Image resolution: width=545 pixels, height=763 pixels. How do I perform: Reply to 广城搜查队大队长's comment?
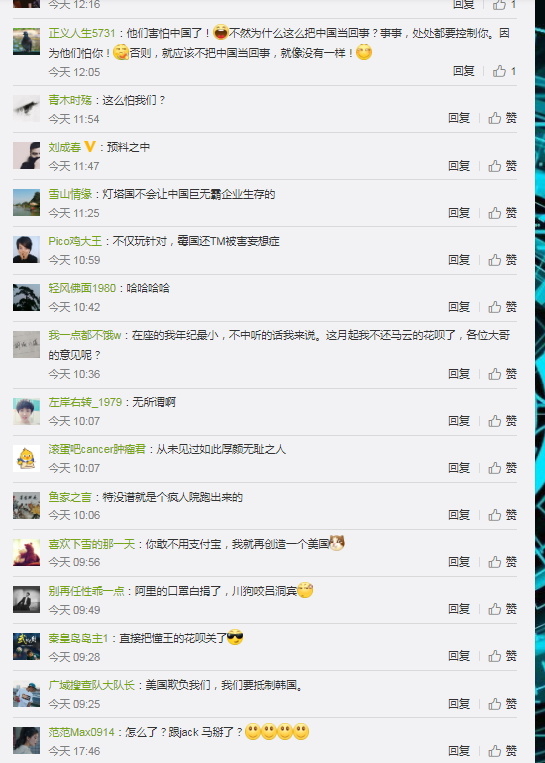(x=459, y=704)
